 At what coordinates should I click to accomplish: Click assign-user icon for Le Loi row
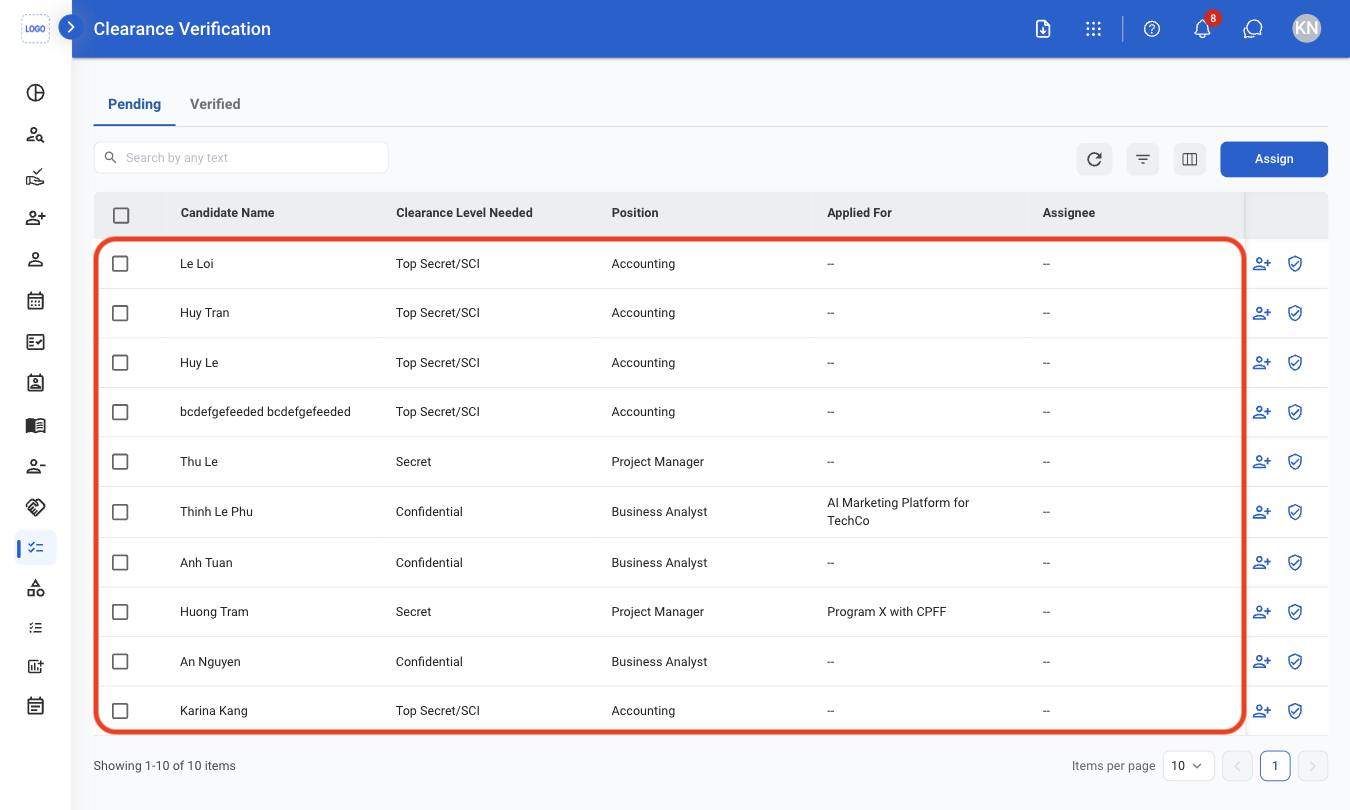click(1262, 264)
